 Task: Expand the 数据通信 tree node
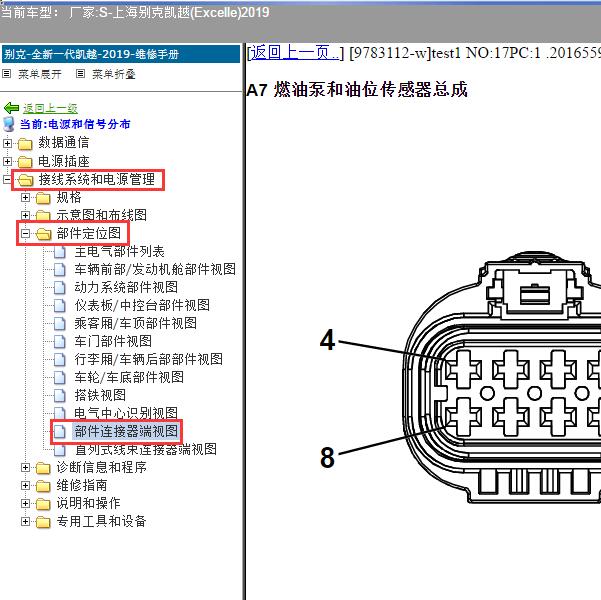(7, 143)
